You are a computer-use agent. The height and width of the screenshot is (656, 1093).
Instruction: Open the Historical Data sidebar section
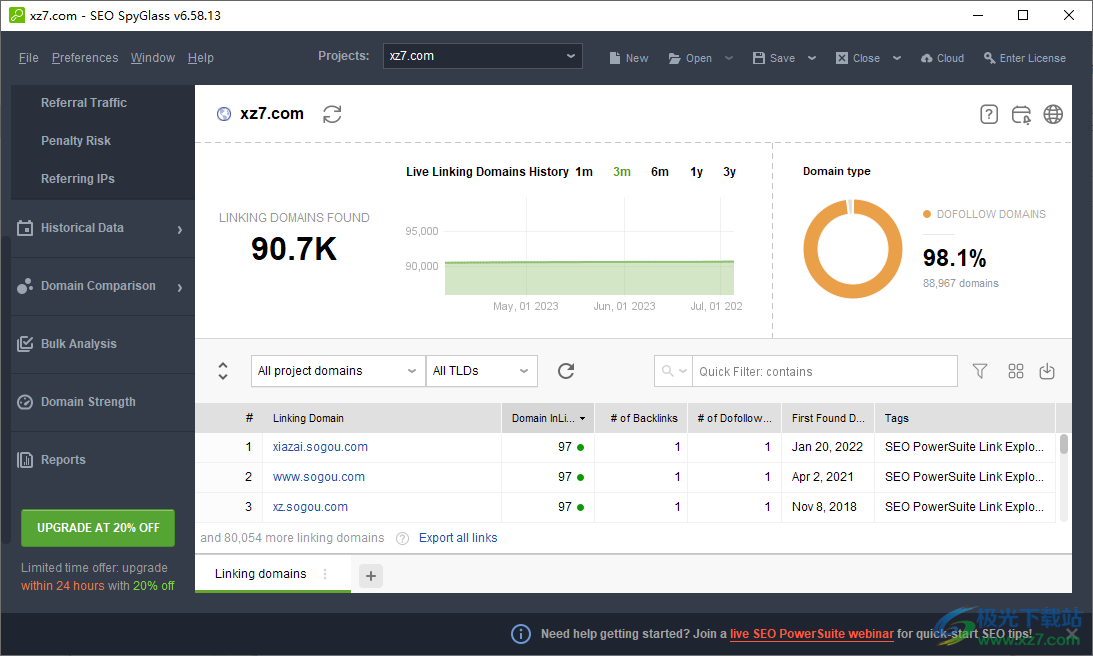102,228
